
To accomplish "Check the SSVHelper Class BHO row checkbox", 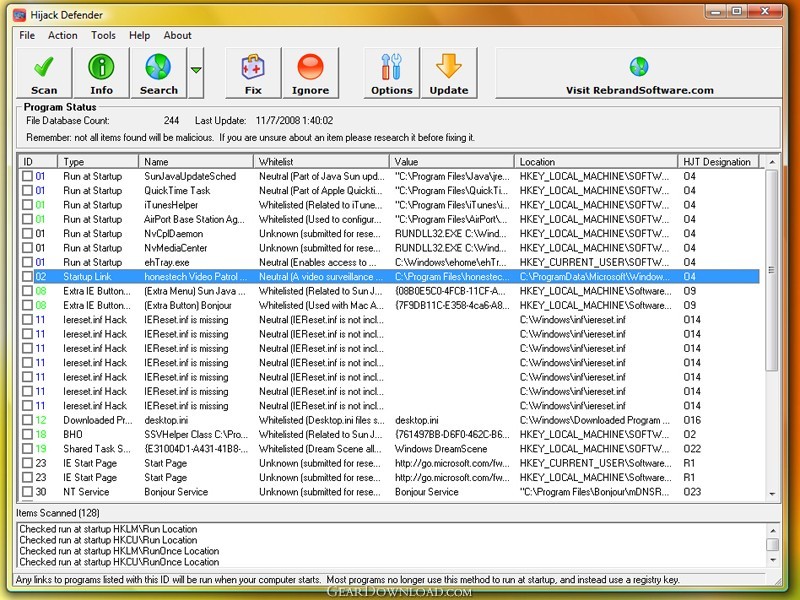I will (x=28, y=435).
